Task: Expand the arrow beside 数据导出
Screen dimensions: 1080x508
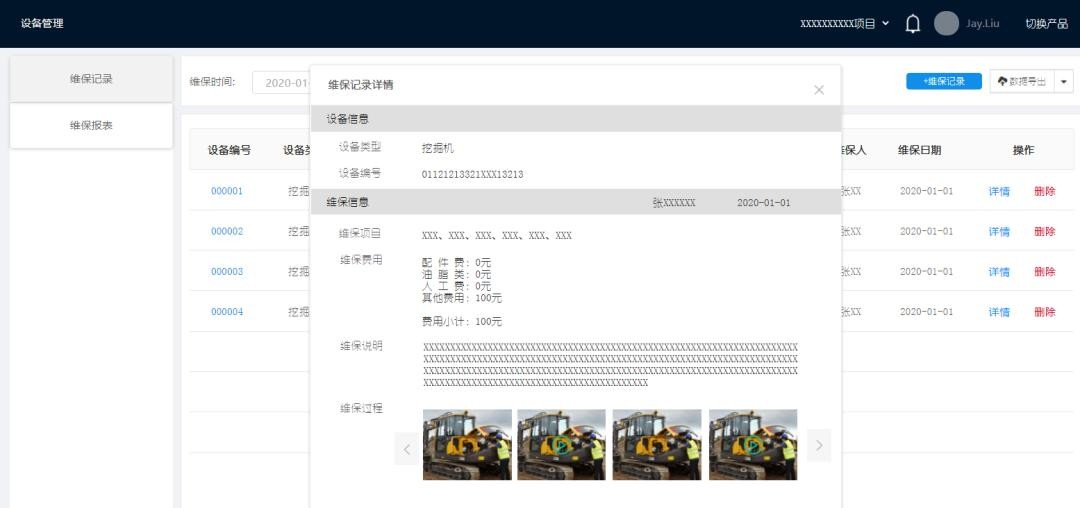Action: 1064,82
